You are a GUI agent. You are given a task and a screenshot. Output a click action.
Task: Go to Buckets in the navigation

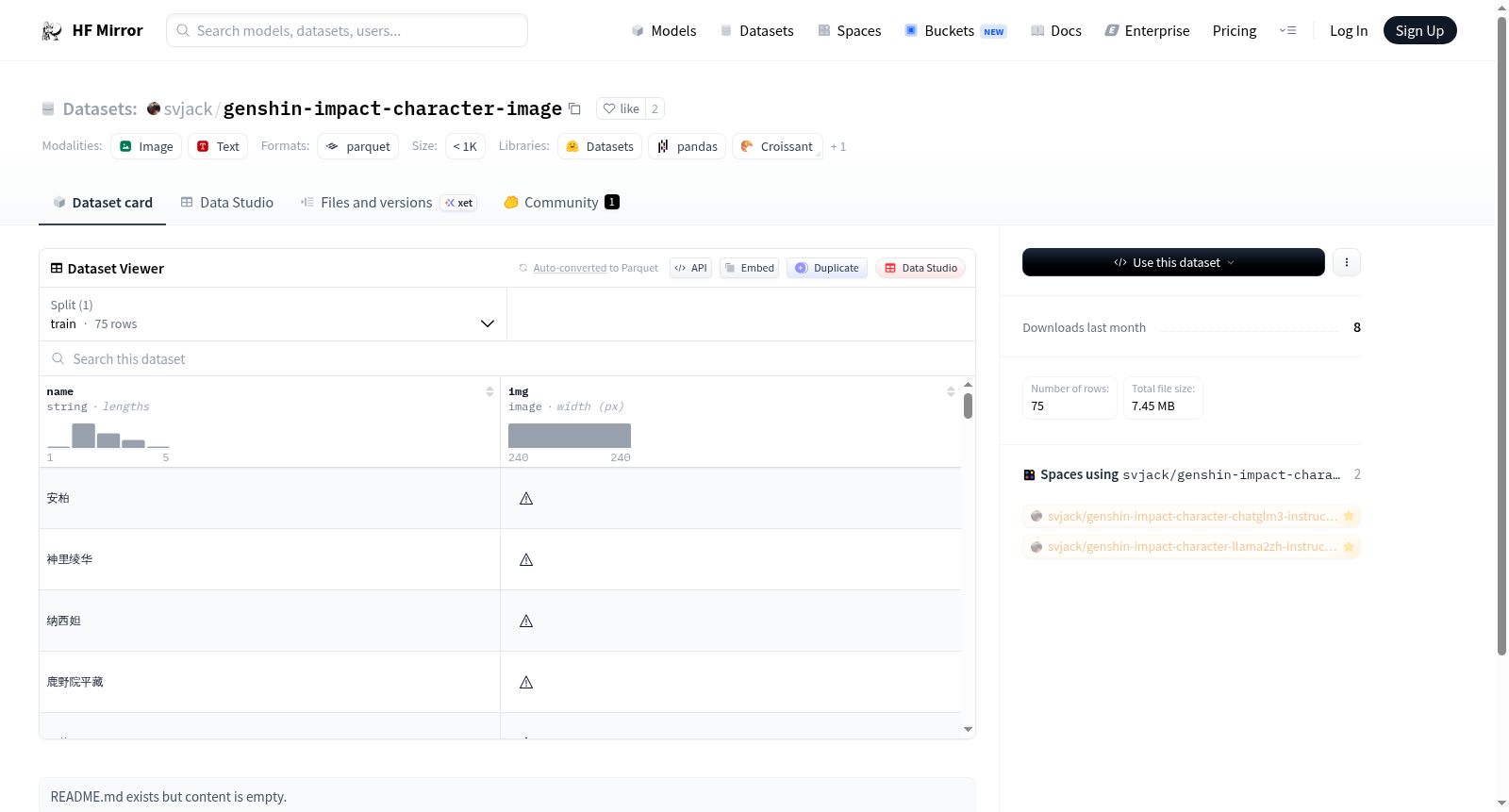955,31
